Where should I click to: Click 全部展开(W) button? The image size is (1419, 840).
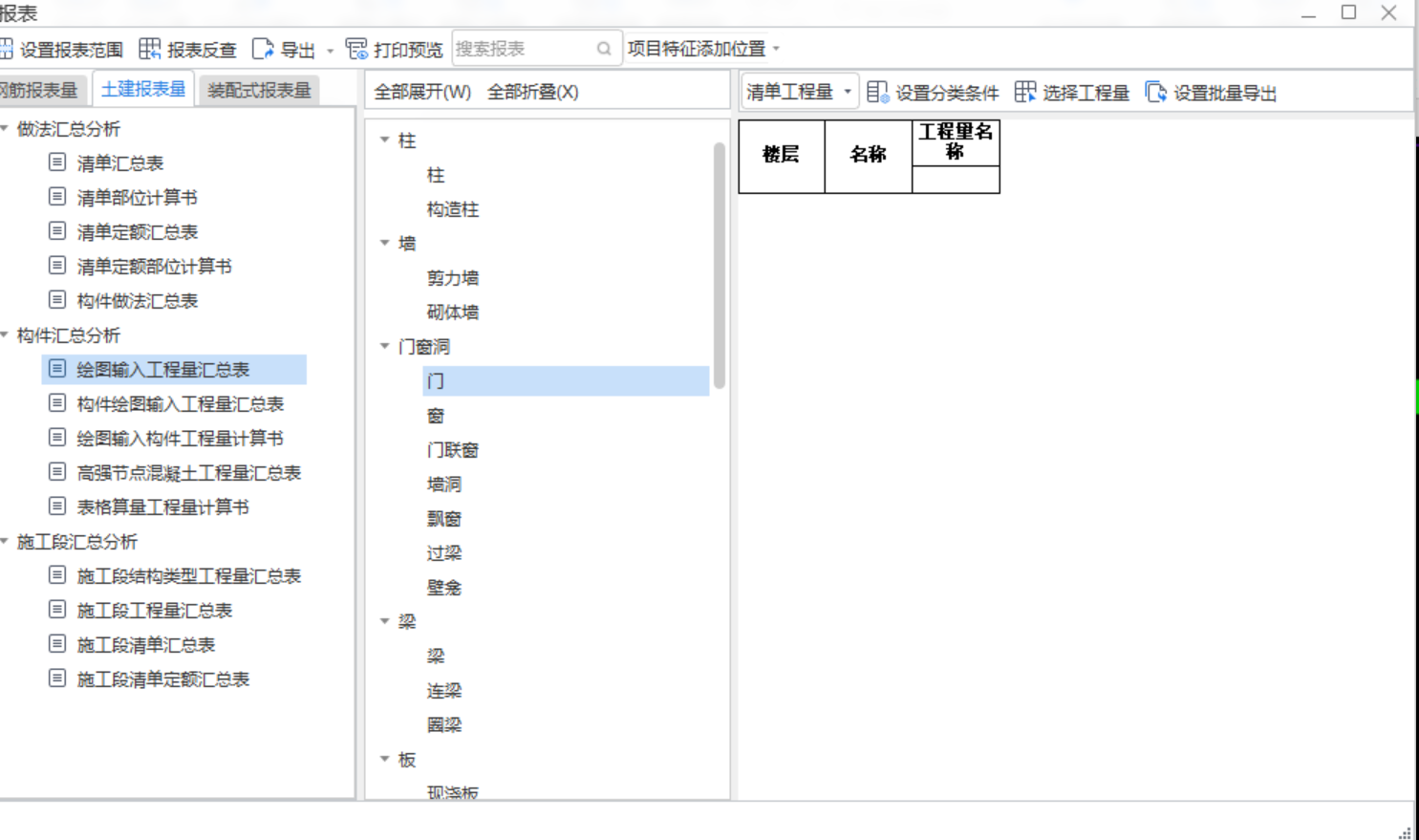422,92
